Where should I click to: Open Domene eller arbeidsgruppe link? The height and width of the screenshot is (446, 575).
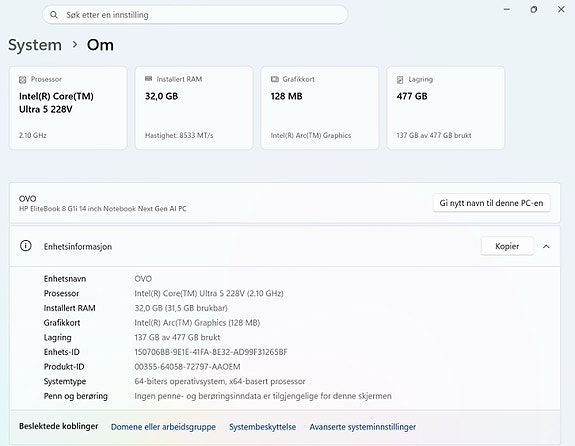[x=163, y=427]
